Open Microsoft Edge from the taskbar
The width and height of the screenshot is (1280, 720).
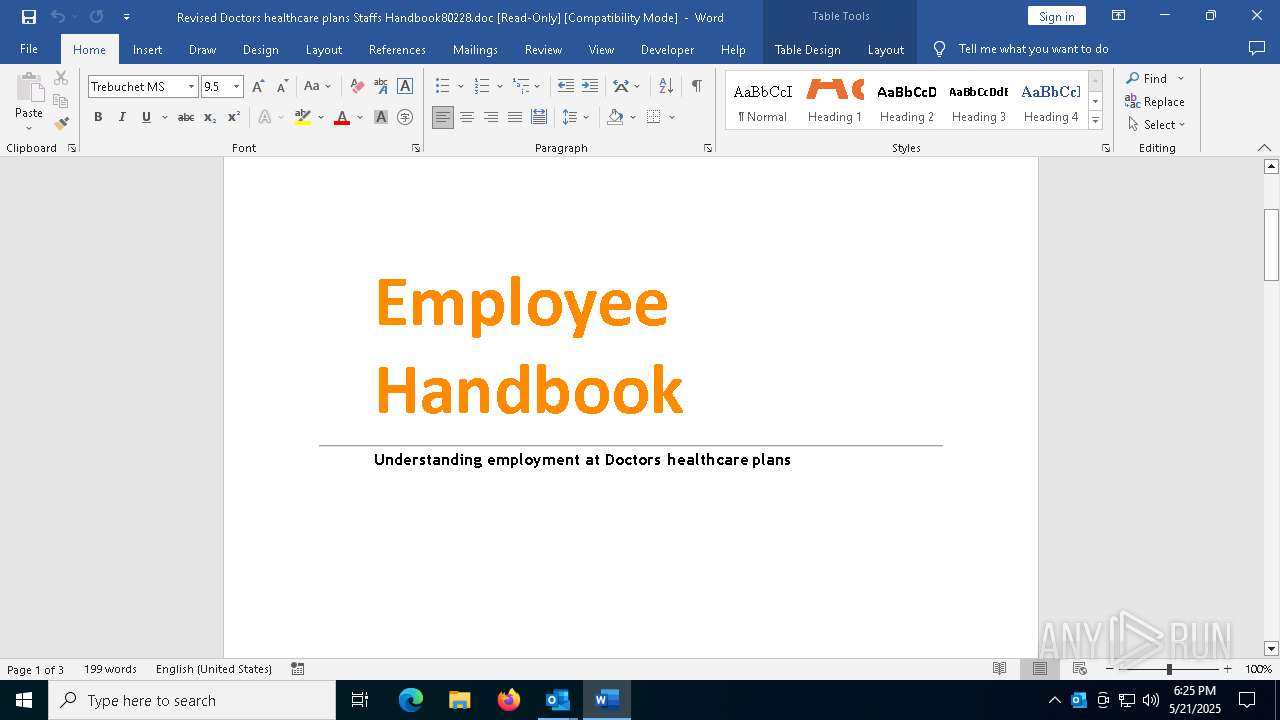(x=411, y=700)
